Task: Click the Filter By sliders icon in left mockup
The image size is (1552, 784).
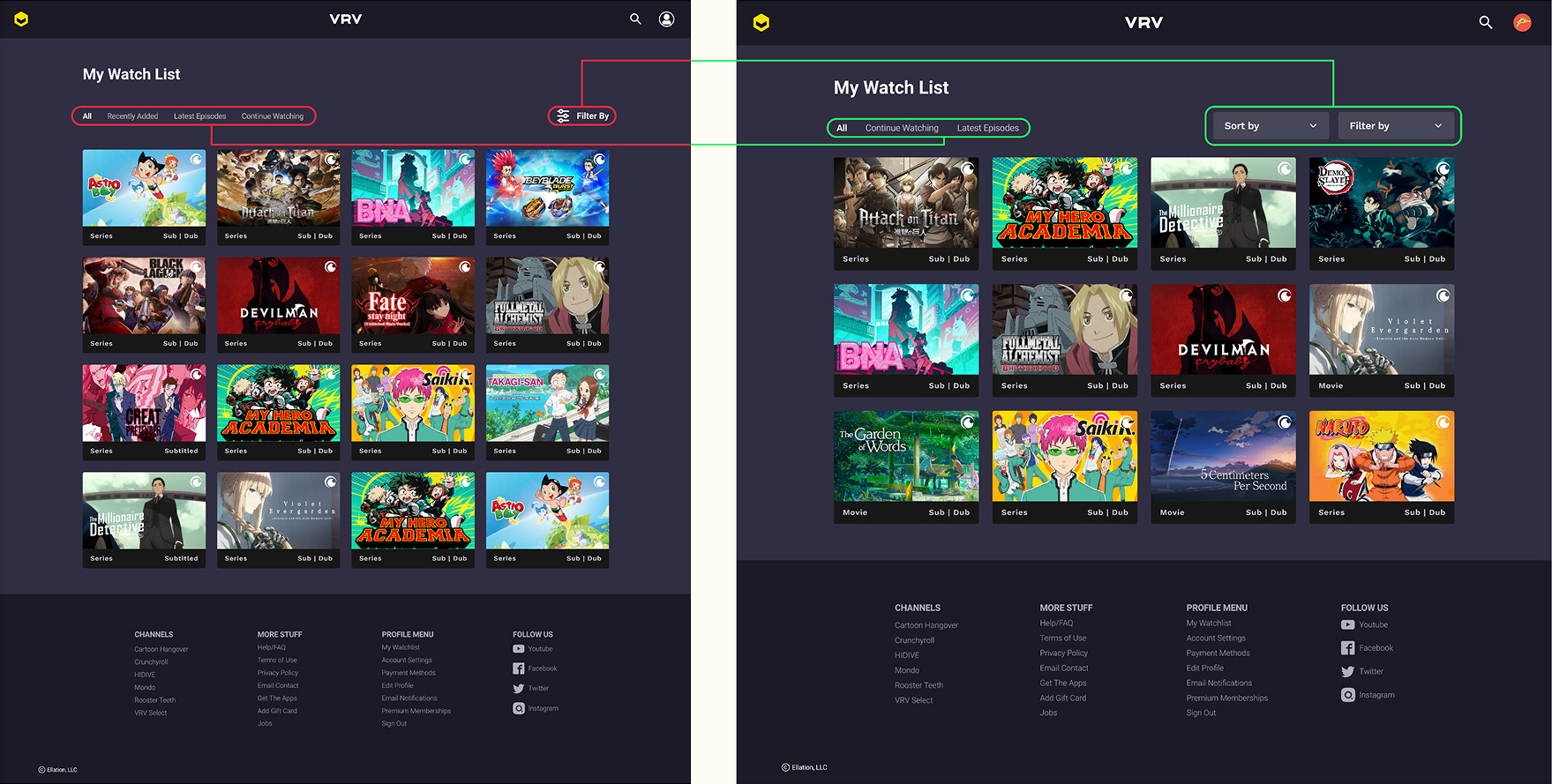Action: pyautogui.click(x=563, y=116)
